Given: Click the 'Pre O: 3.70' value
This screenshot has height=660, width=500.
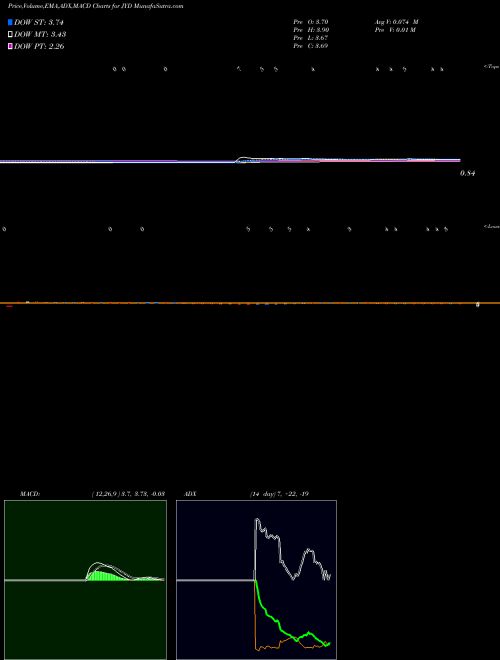Looking at the screenshot, I should coord(311,21).
